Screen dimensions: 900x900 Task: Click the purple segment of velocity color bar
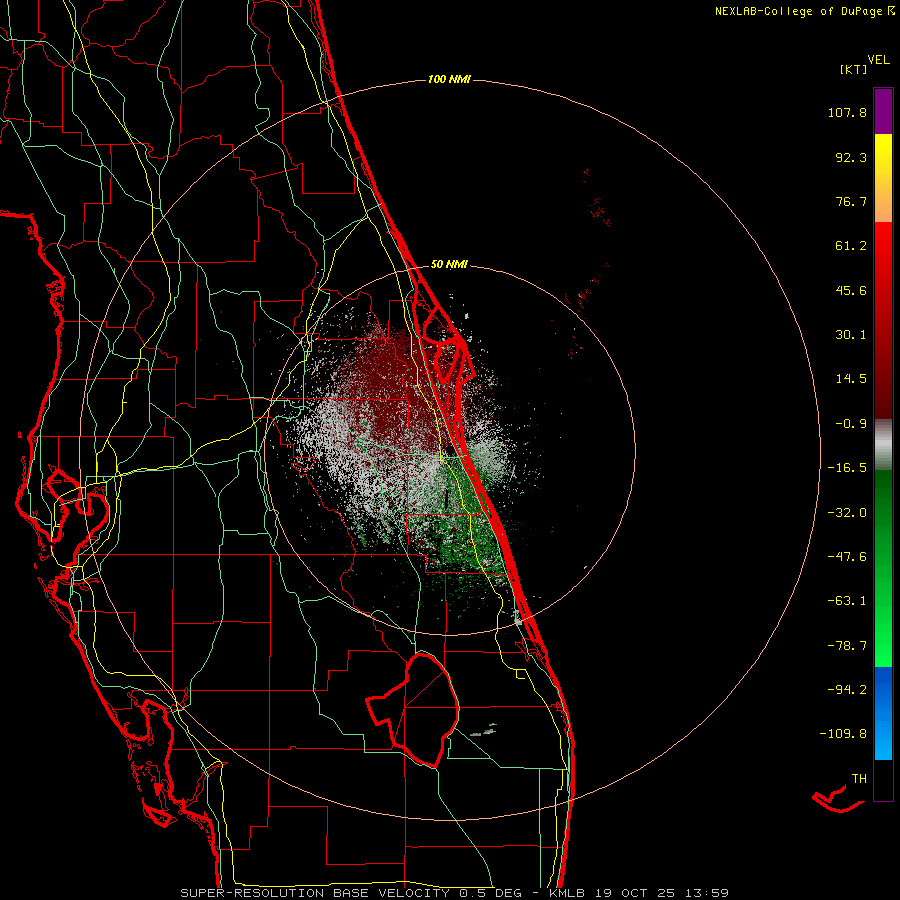click(x=883, y=111)
